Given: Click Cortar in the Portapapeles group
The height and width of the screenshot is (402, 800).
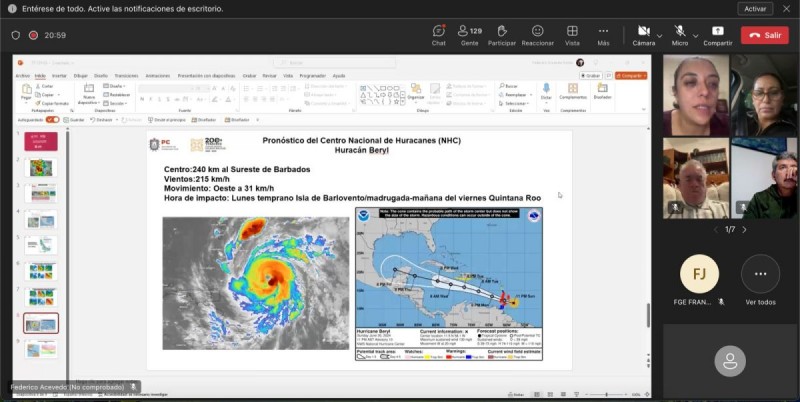Looking at the screenshot, I should tap(44, 86).
